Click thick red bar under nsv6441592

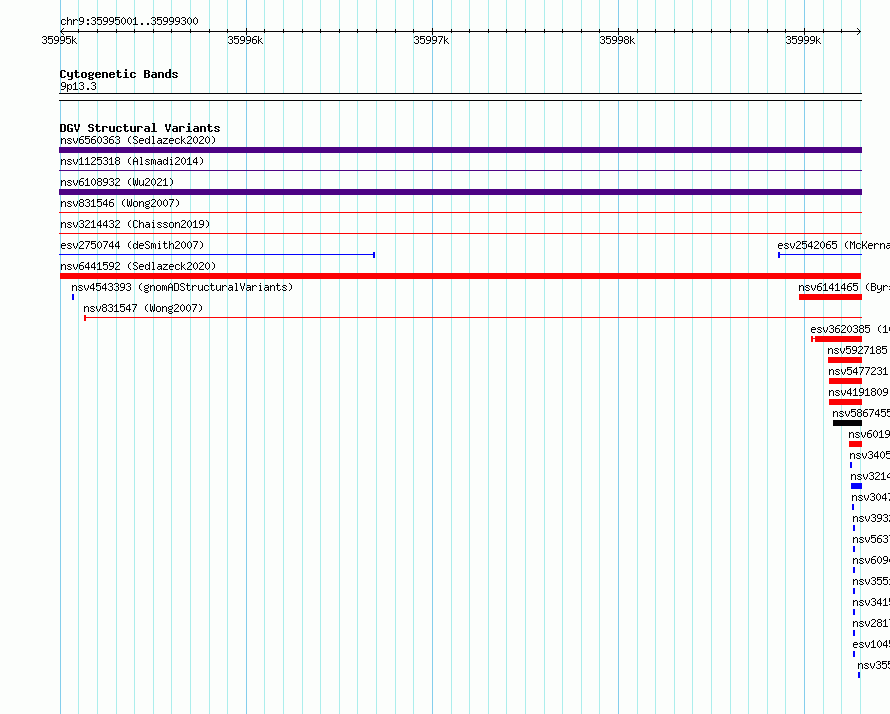(460, 276)
